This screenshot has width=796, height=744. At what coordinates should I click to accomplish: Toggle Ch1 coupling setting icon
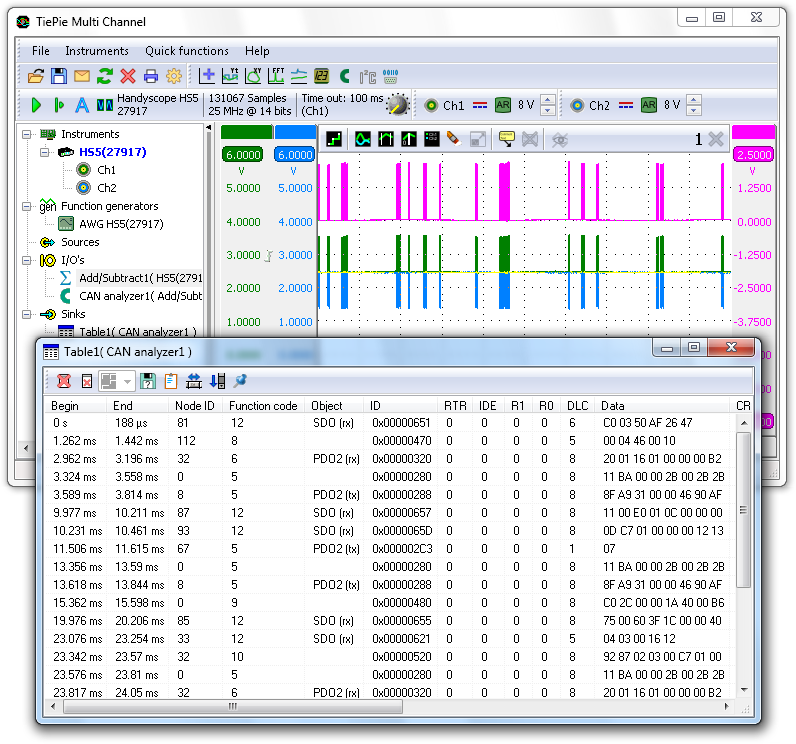(479, 105)
